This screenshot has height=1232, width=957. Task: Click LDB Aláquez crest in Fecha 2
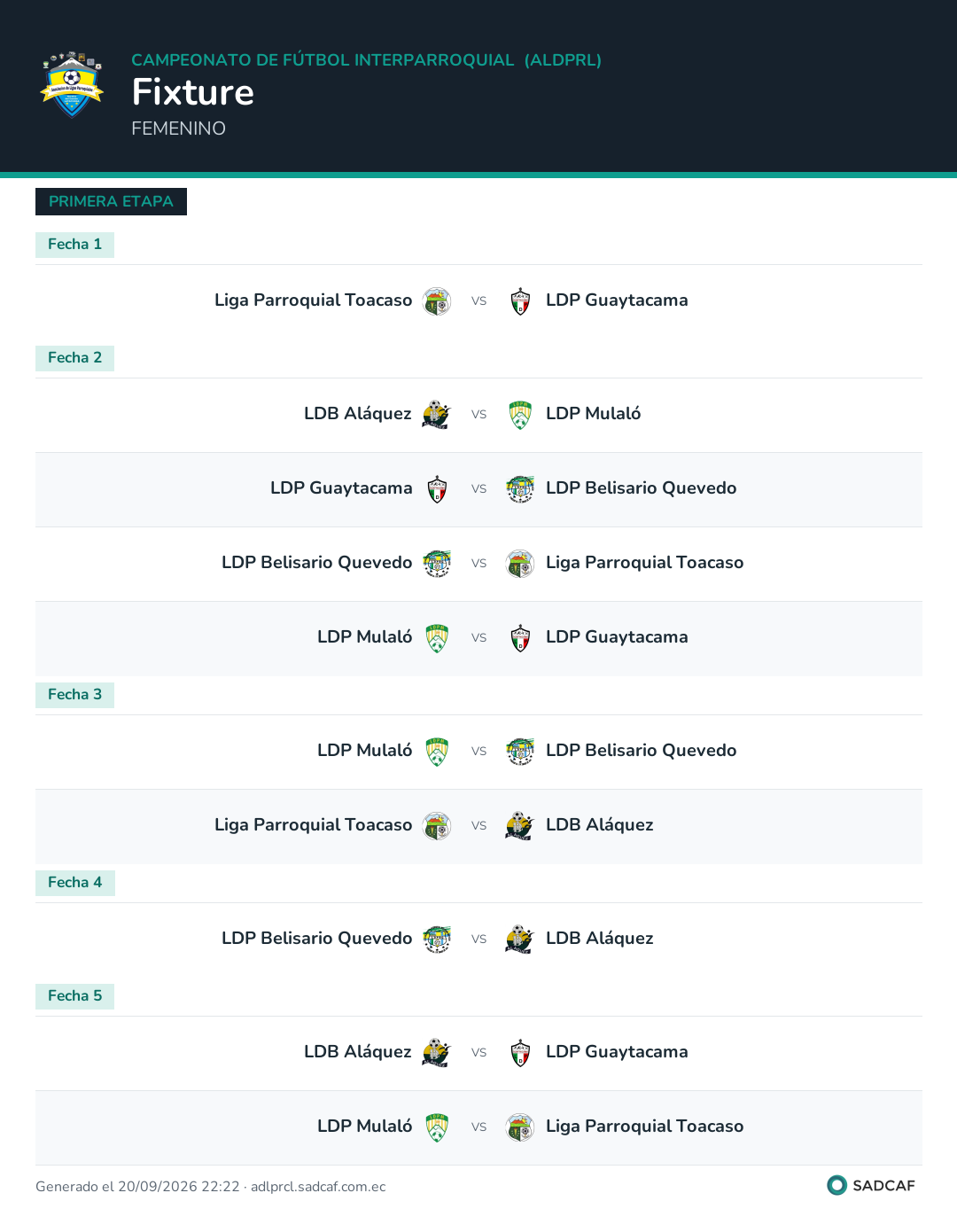pos(437,415)
